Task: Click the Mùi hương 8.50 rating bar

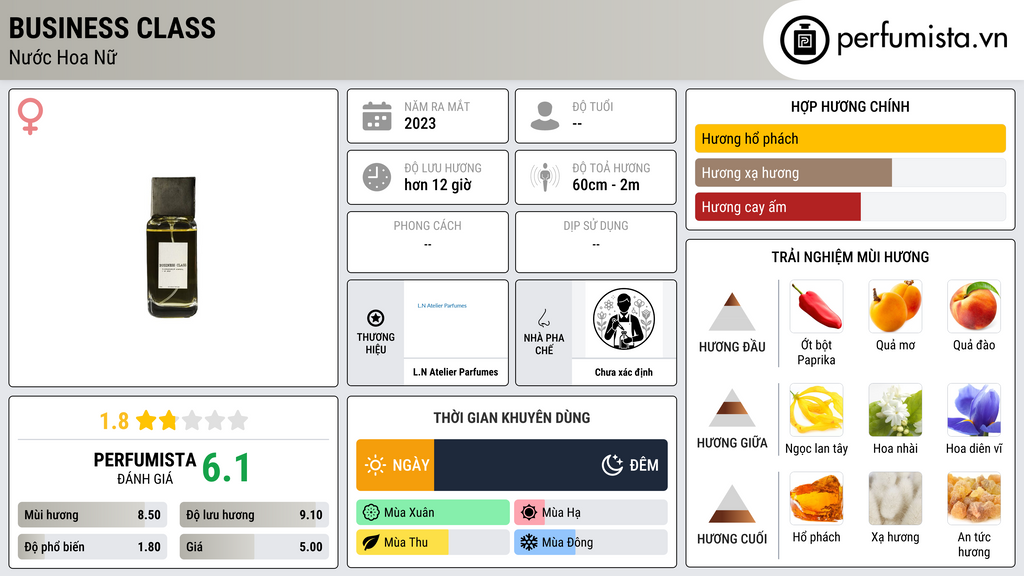Action: tap(92, 515)
